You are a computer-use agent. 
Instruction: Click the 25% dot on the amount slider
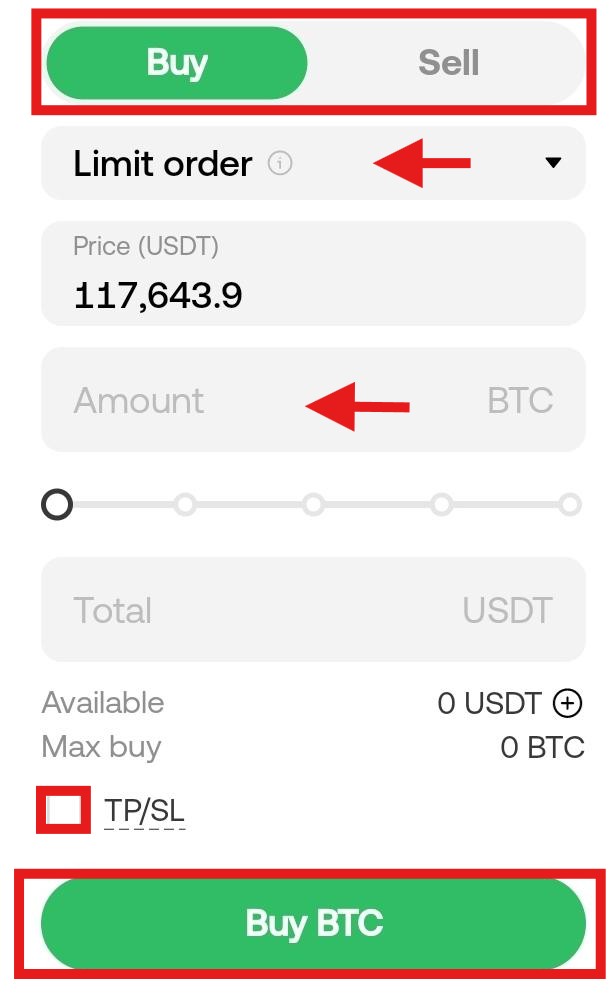pos(185,505)
